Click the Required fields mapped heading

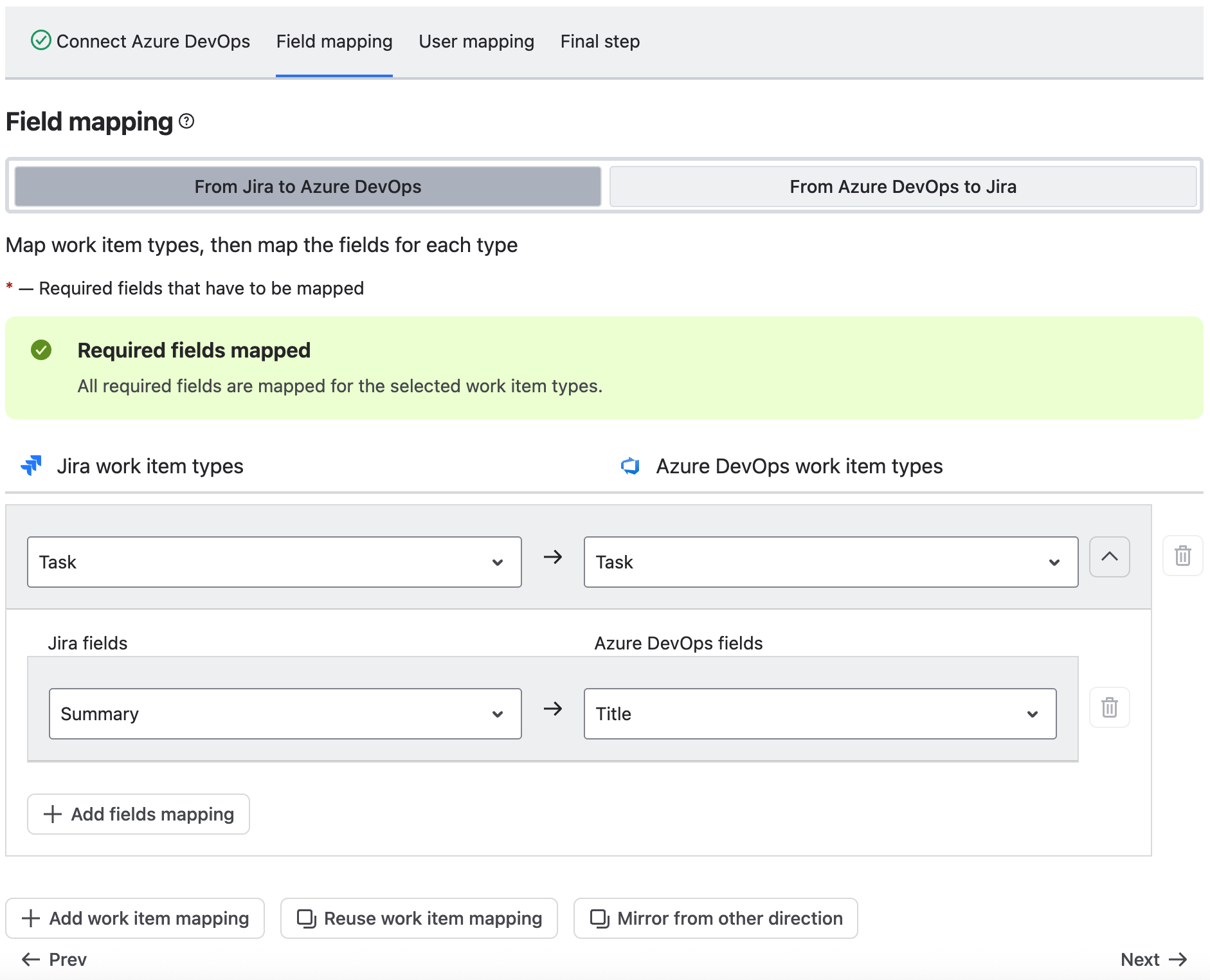(x=194, y=350)
